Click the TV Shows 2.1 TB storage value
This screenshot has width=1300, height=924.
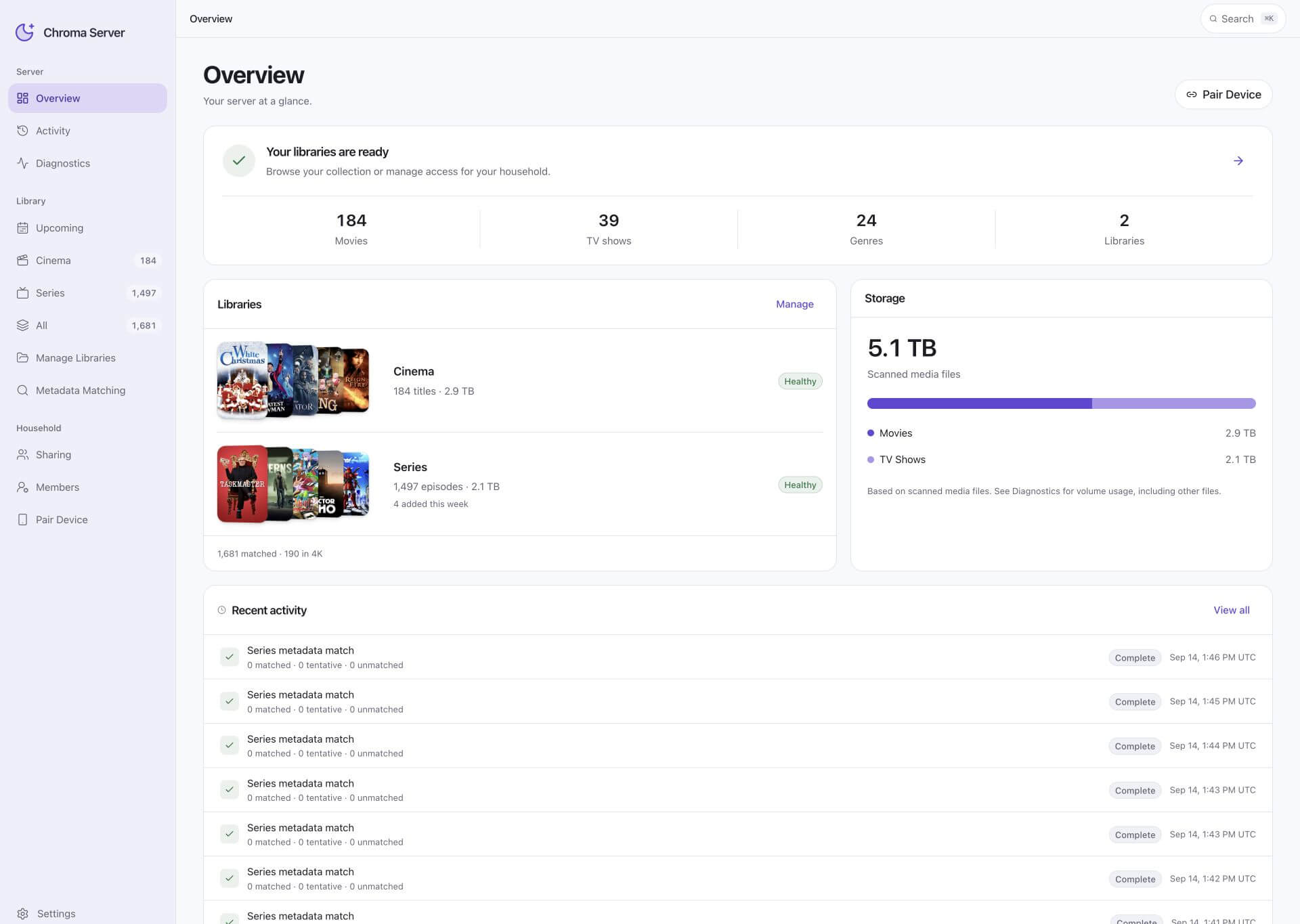[x=1240, y=460]
